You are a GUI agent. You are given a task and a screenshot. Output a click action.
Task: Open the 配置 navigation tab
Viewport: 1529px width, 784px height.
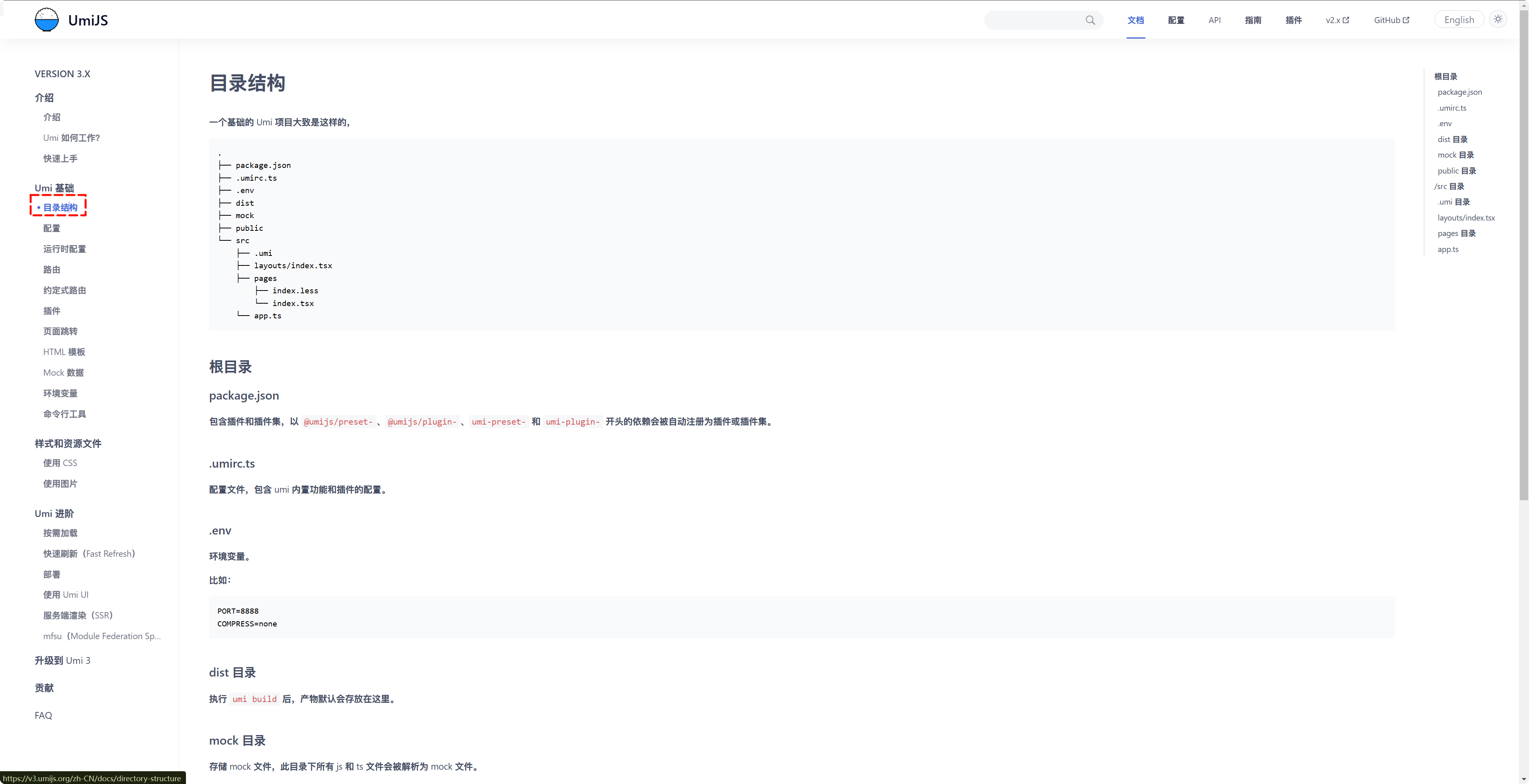pos(1175,20)
